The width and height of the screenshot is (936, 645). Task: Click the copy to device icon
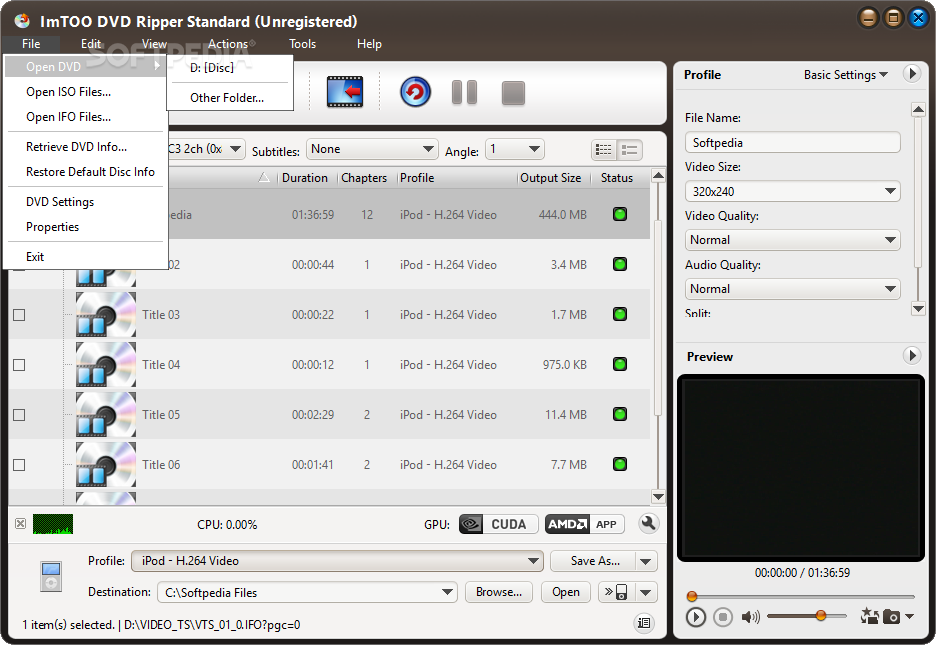click(x=616, y=592)
